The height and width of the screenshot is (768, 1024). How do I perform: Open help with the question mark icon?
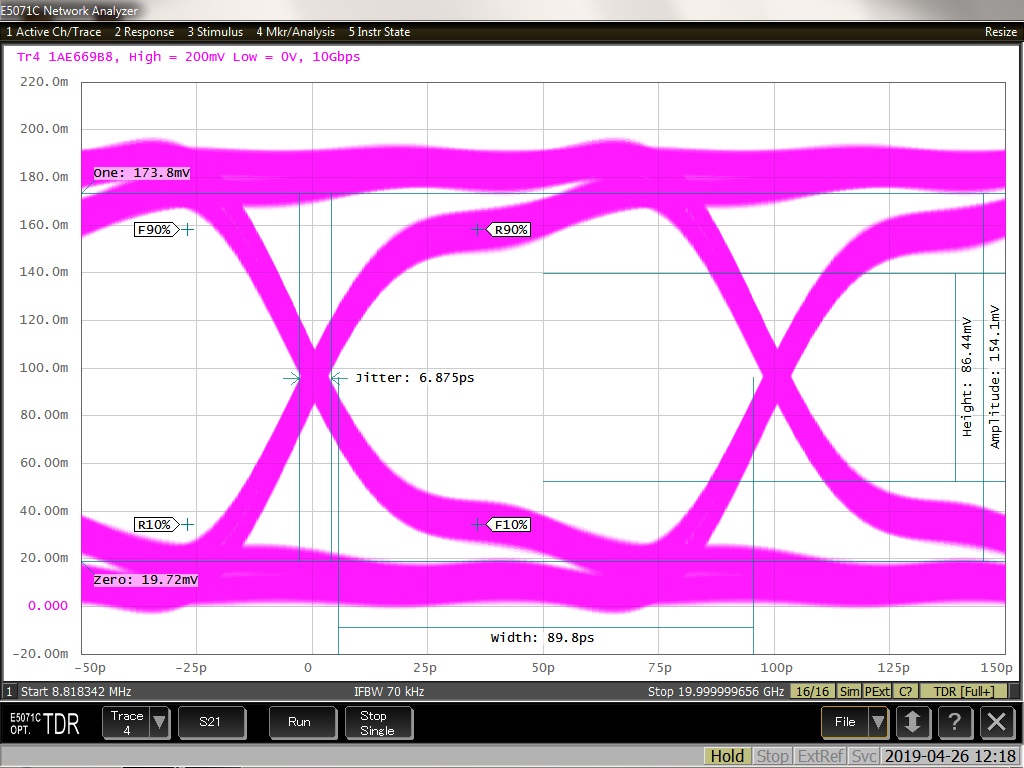click(955, 722)
